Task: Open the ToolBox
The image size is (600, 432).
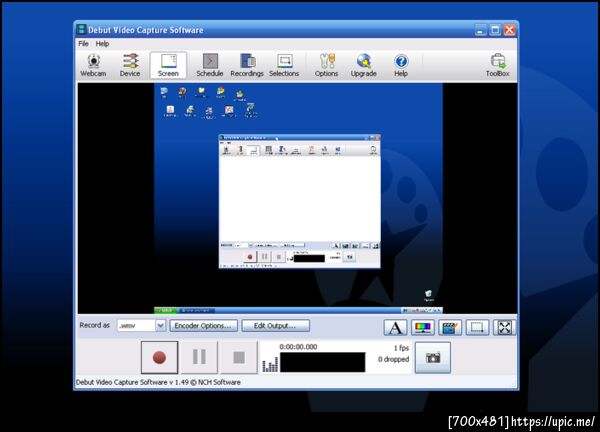Action: (x=497, y=65)
